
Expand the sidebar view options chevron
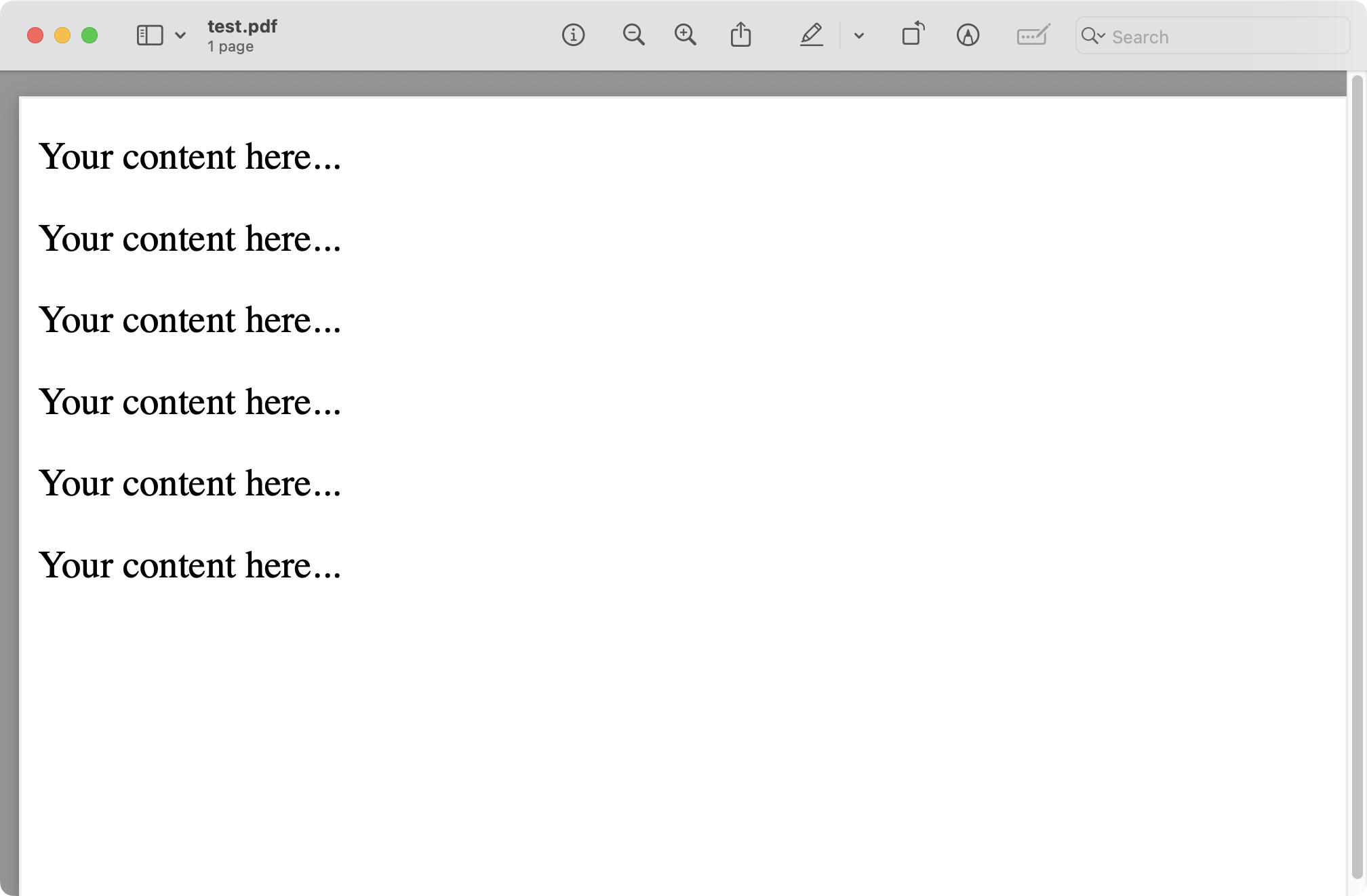pyautogui.click(x=180, y=35)
